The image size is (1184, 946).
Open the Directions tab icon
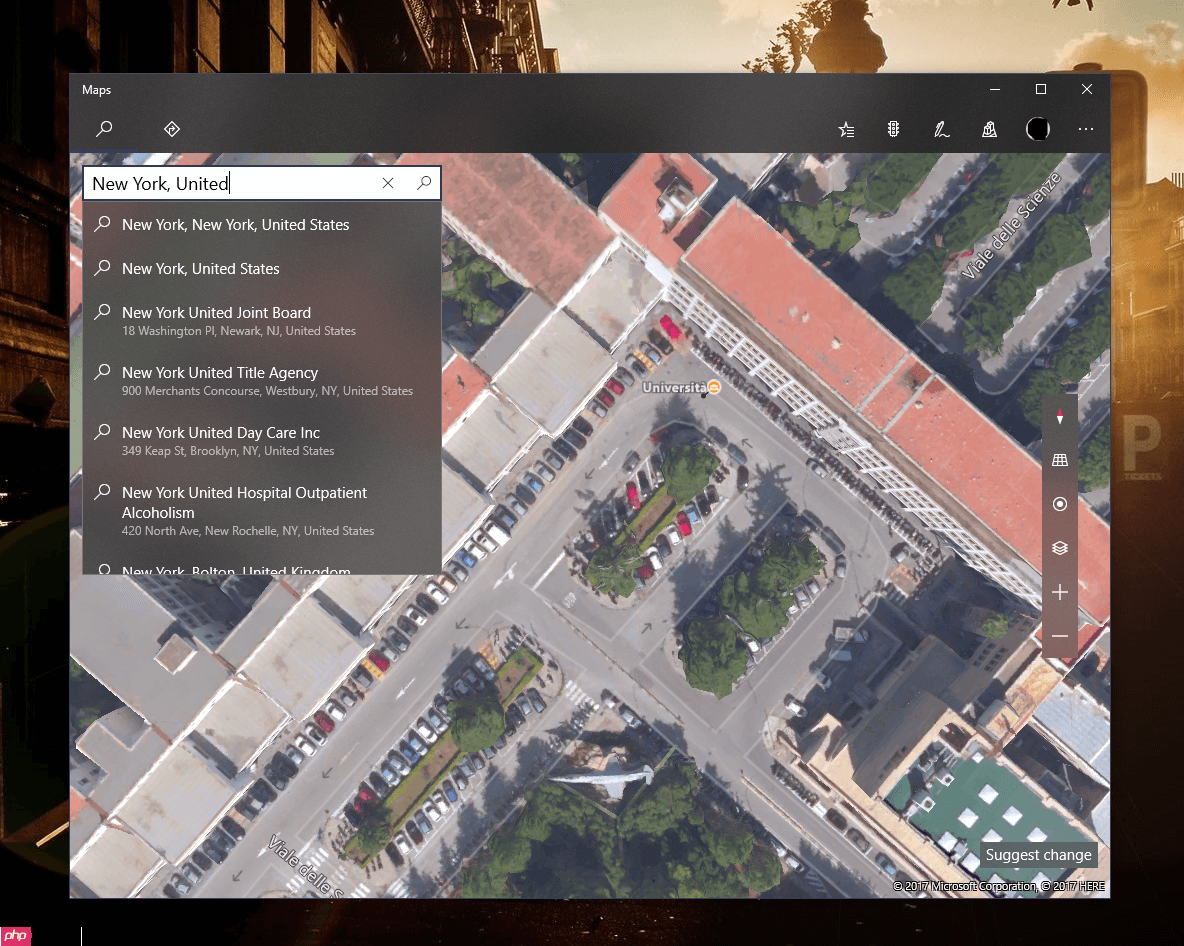(x=171, y=129)
